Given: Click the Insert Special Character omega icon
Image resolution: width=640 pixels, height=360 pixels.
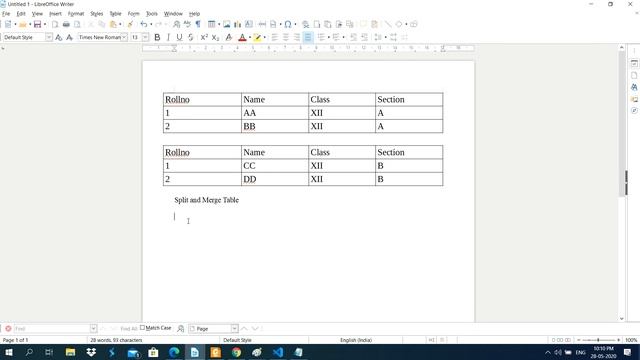Looking at the screenshot, I should (288, 24).
